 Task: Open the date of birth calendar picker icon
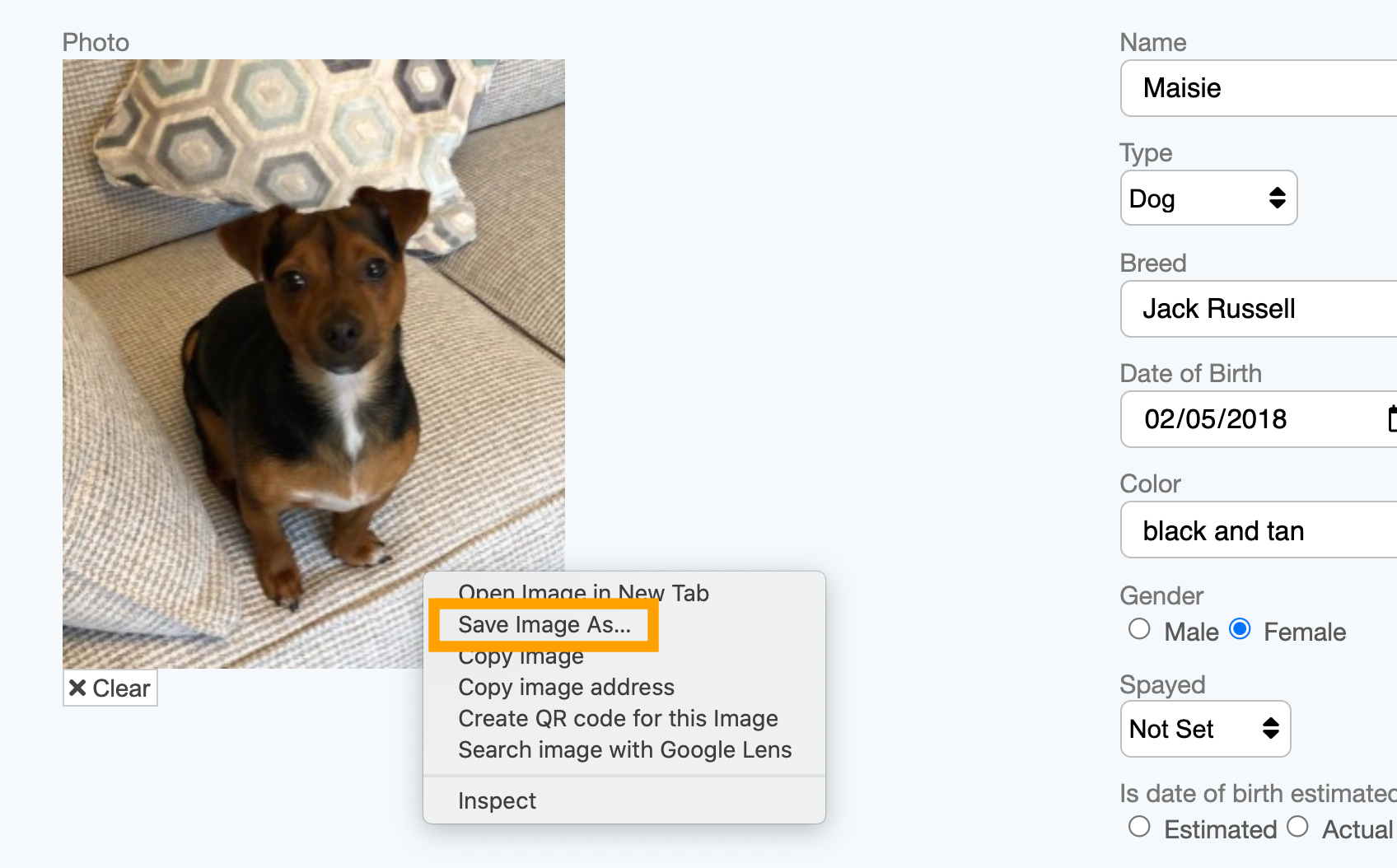(x=1392, y=418)
